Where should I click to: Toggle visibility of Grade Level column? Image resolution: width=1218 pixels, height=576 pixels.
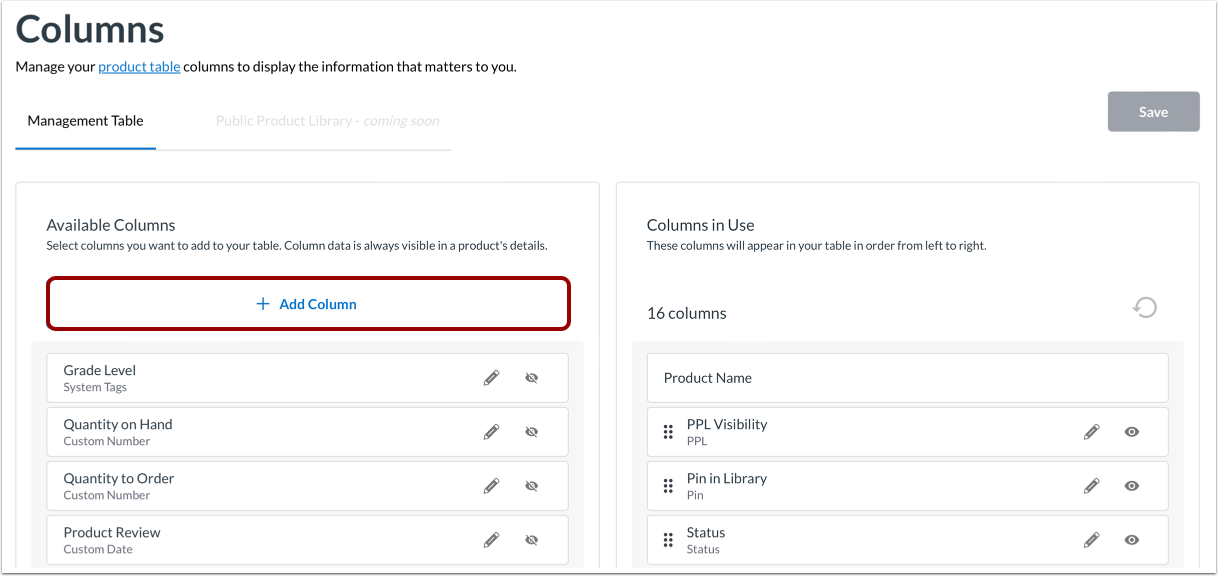tap(531, 377)
